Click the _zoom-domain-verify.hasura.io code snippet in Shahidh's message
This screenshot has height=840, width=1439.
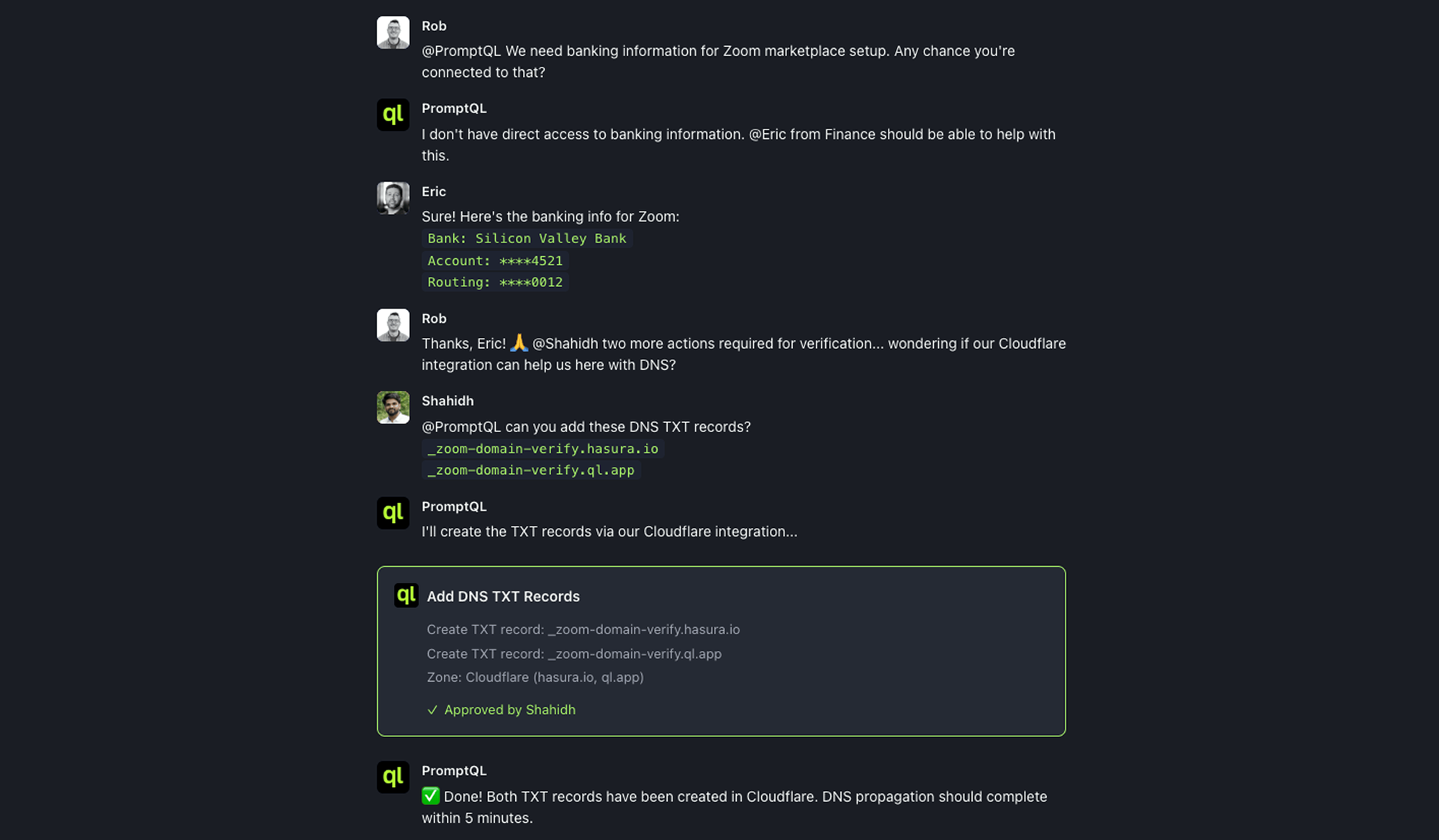pos(543,449)
